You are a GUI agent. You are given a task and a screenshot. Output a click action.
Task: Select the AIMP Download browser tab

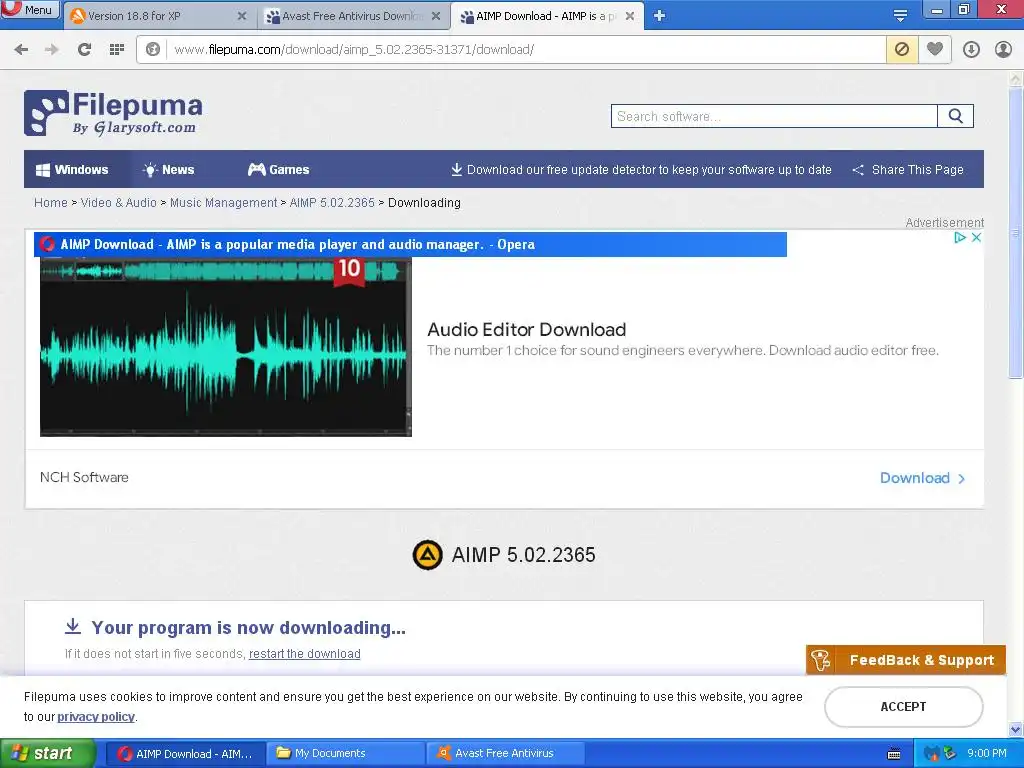pyautogui.click(x=547, y=16)
